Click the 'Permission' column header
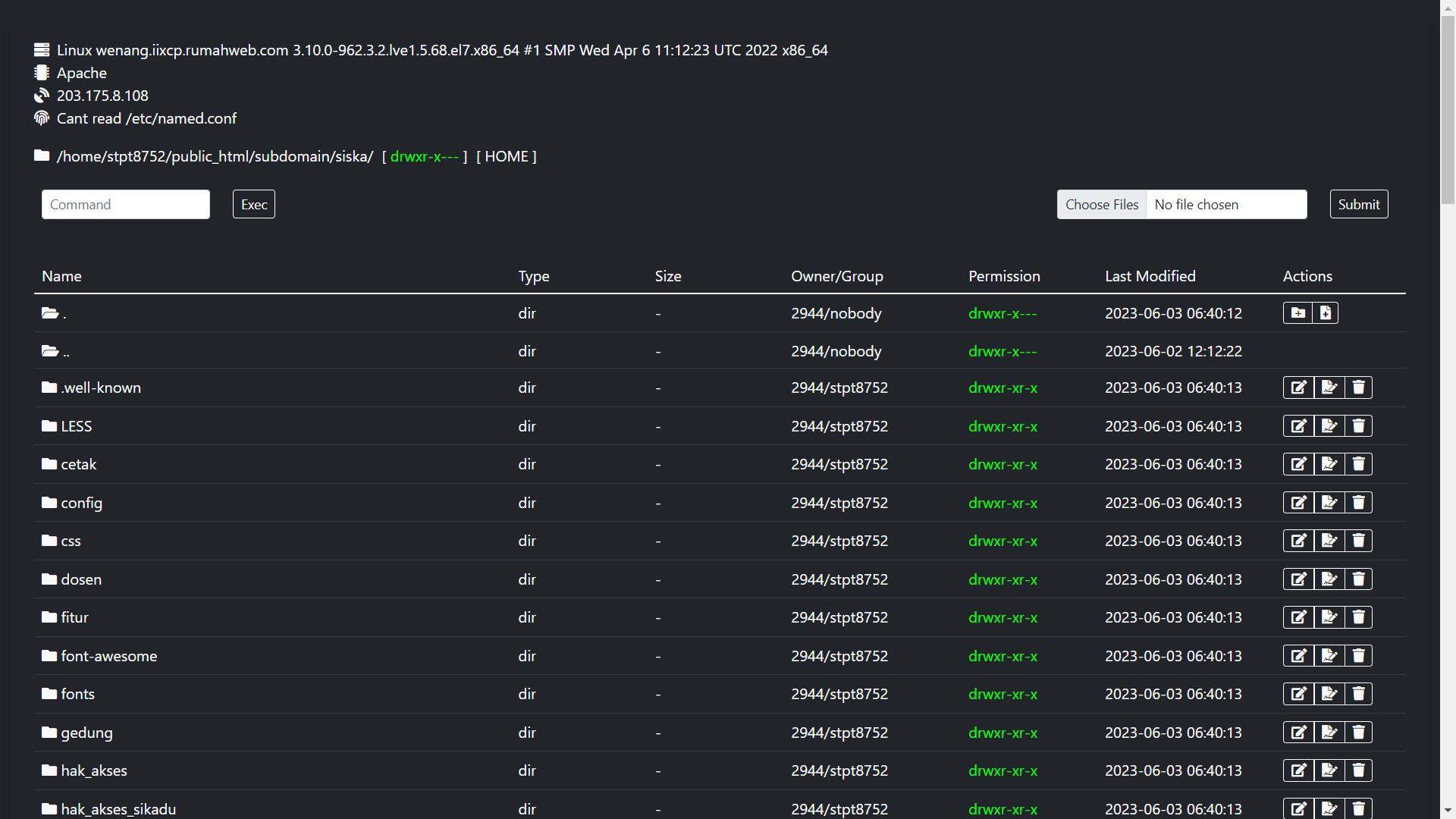 click(x=1004, y=276)
